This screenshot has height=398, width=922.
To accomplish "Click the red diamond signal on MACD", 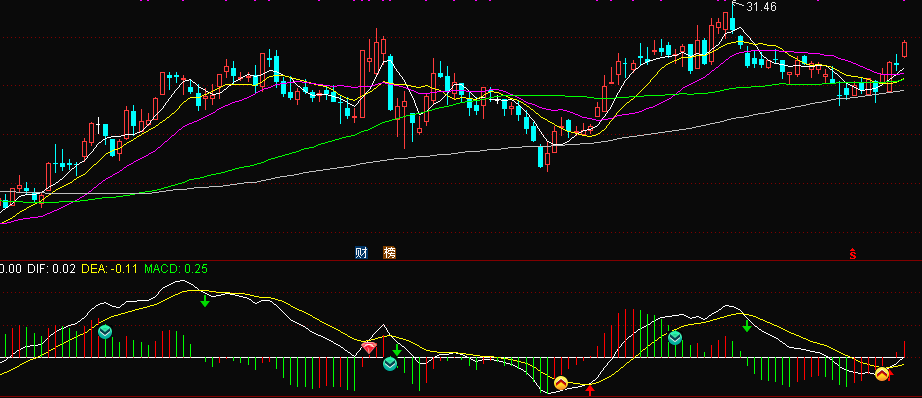I will coord(369,347).
